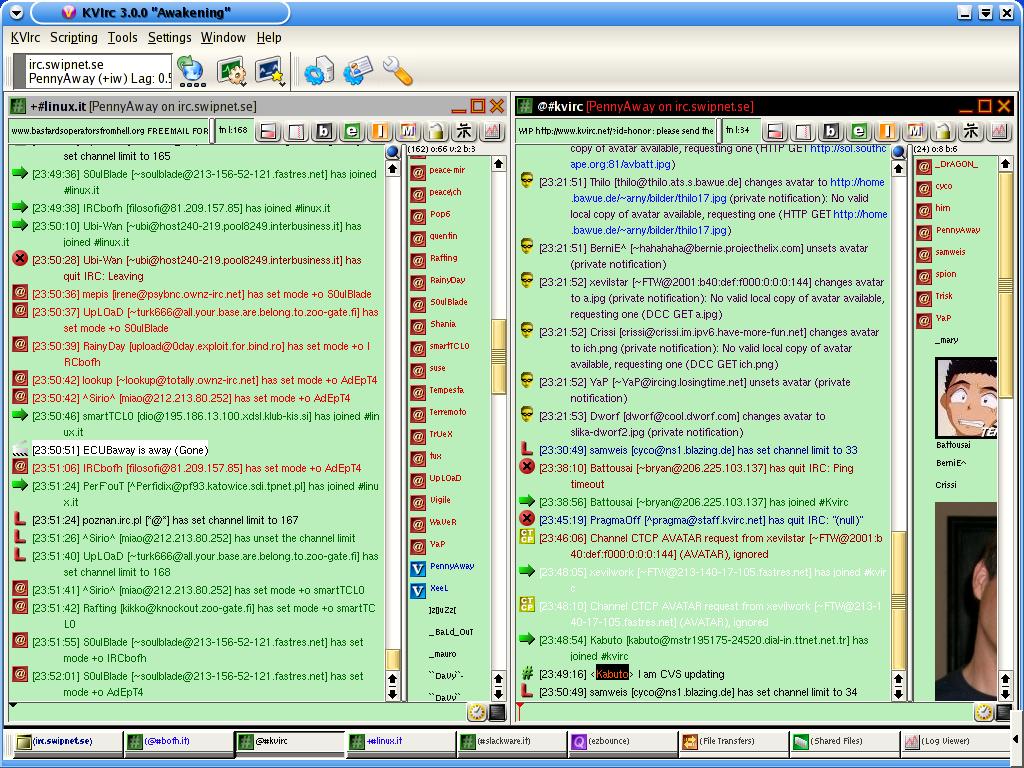Open invite list (I) in #linux.it window

(380, 131)
